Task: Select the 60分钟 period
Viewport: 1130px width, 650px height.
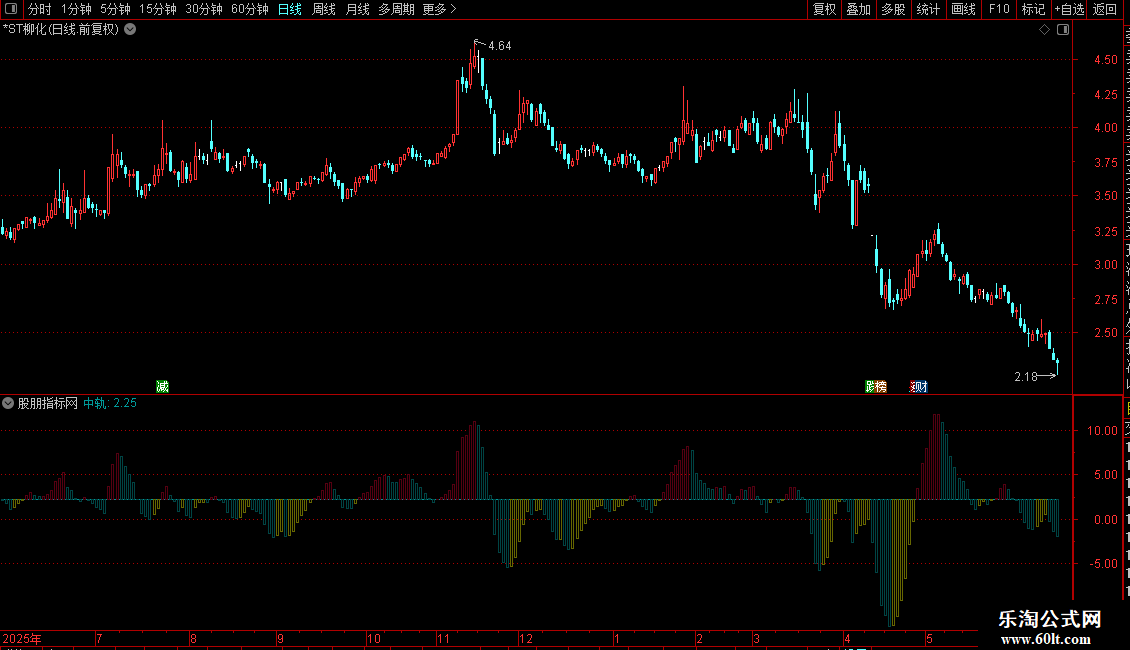Action: (250, 9)
